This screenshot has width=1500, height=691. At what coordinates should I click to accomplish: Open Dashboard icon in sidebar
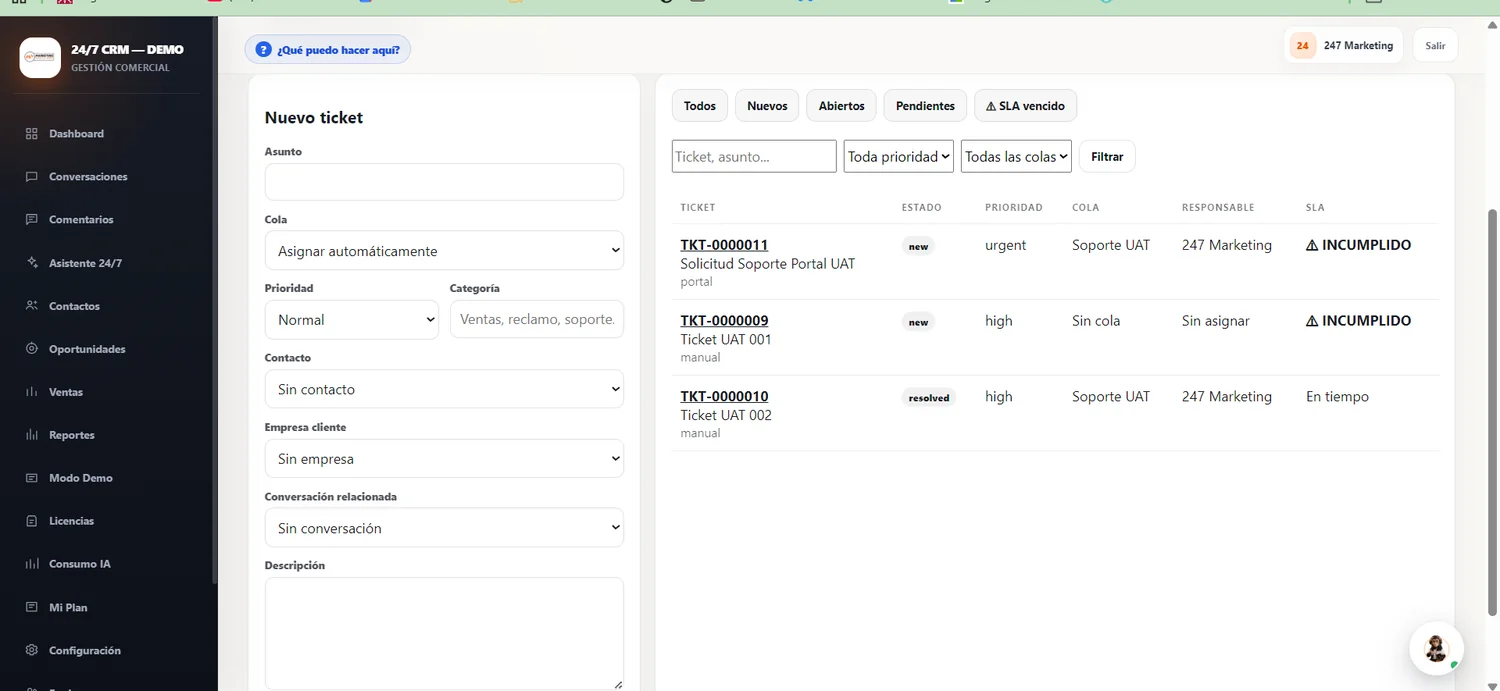click(x=32, y=134)
